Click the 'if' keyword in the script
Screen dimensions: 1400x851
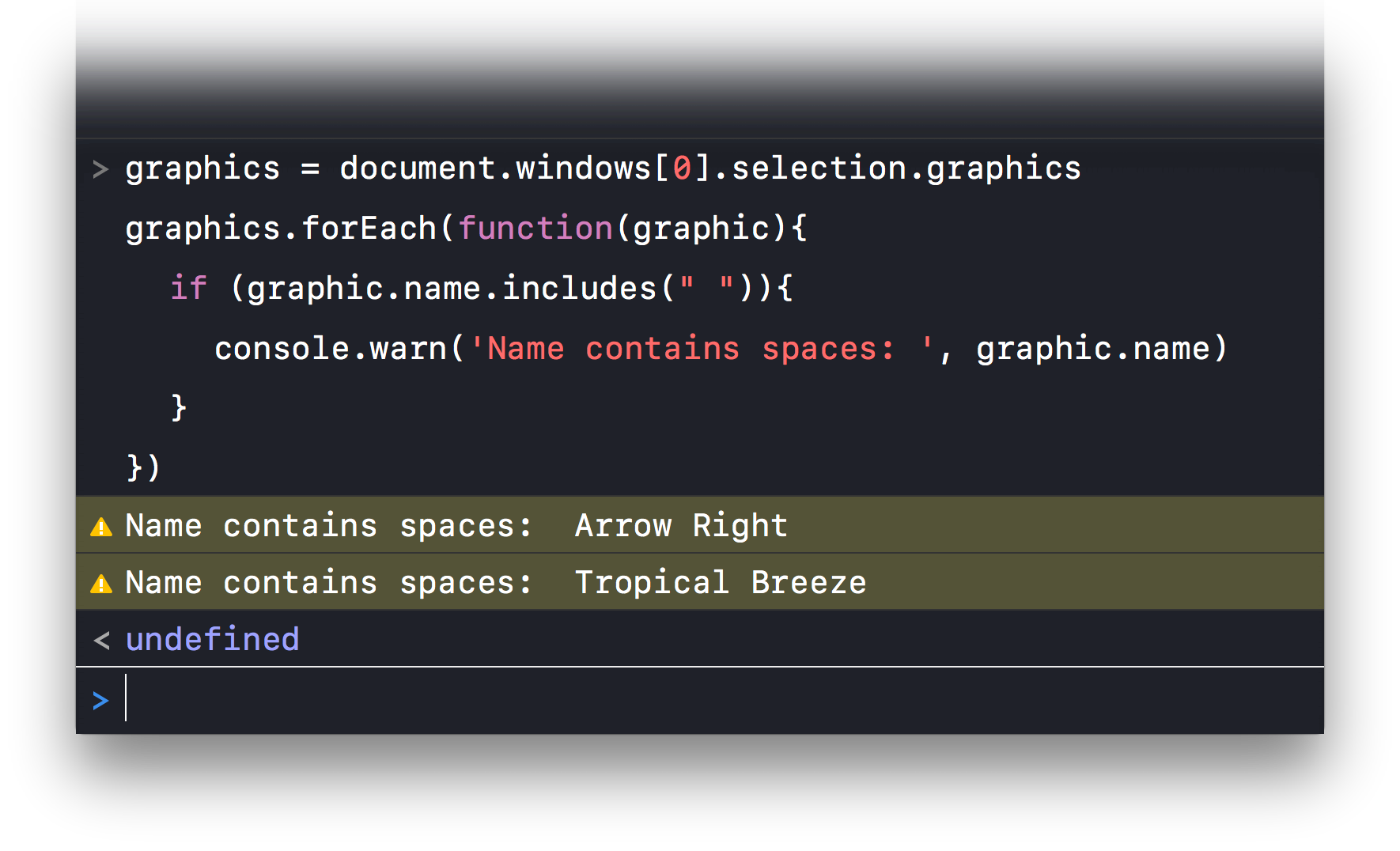(x=189, y=289)
